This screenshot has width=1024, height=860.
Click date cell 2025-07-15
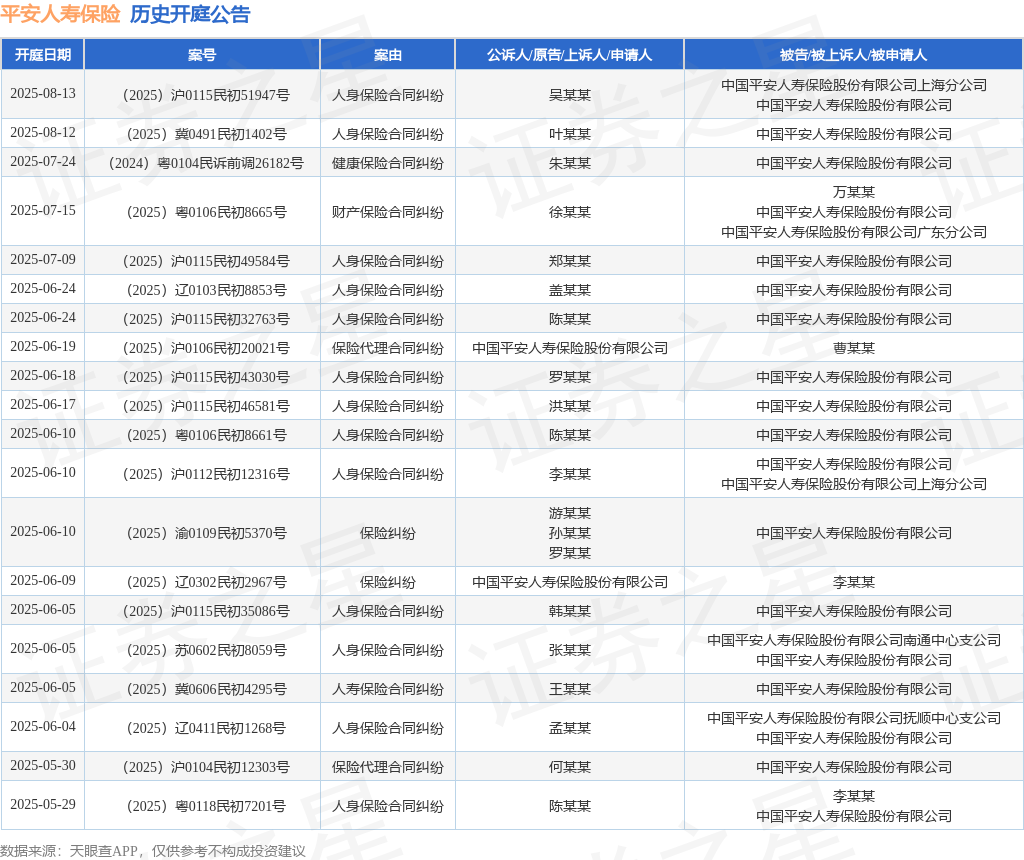click(43, 210)
